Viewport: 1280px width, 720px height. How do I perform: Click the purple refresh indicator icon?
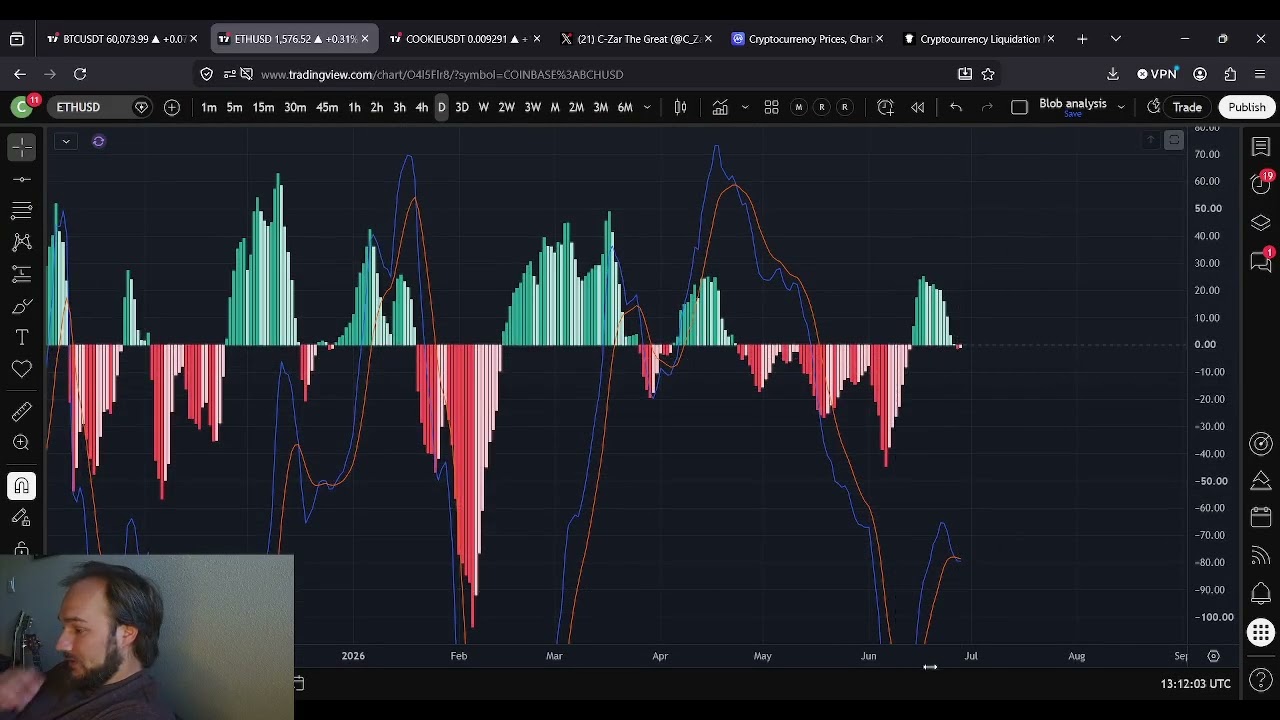(x=98, y=141)
